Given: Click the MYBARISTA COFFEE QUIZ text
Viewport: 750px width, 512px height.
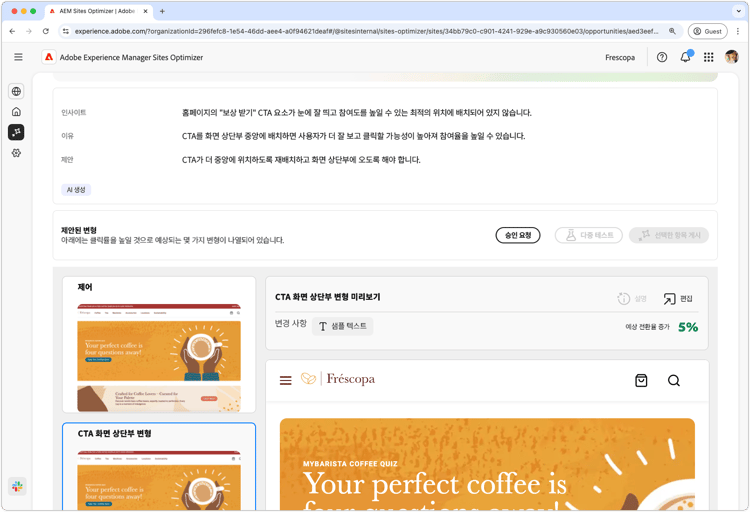Looking at the screenshot, I should point(350,464).
